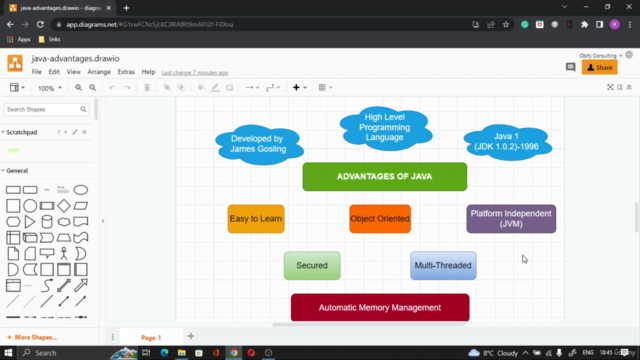Click the More Shapes button

tap(32, 337)
